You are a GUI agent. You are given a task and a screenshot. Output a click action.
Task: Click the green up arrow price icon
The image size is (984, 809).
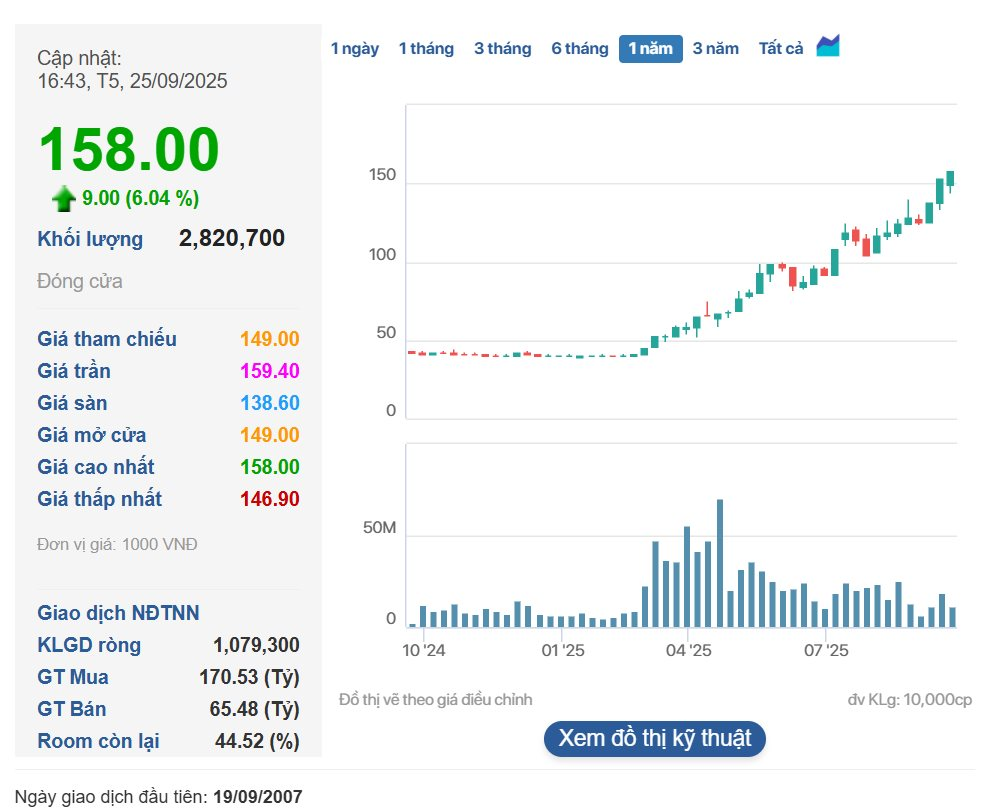pyautogui.click(x=64, y=199)
